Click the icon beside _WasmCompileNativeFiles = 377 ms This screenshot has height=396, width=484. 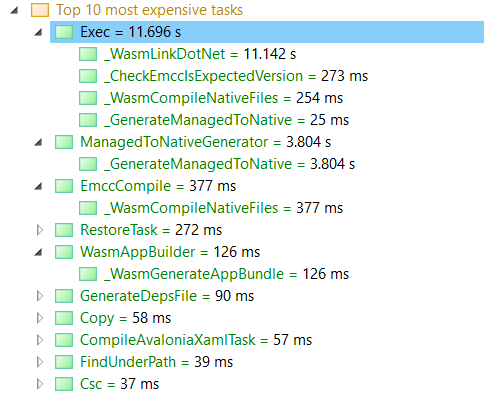pyautogui.click(x=88, y=208)
